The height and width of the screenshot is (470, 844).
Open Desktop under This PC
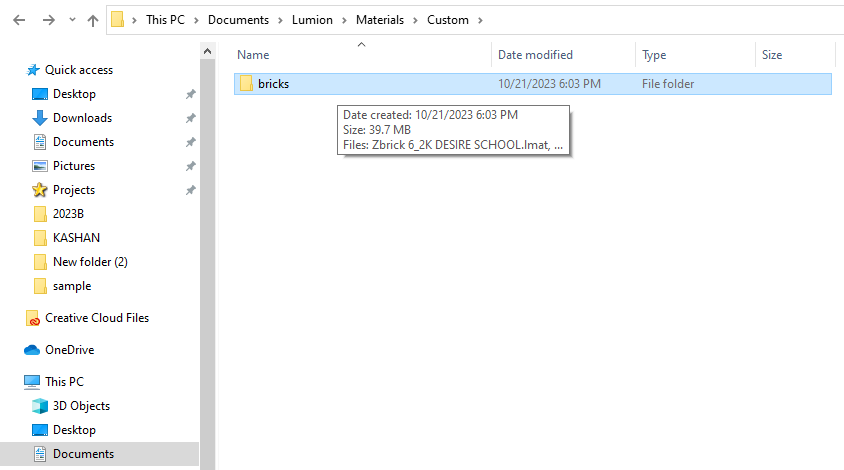pyautogui.click(x=74, y=430)
